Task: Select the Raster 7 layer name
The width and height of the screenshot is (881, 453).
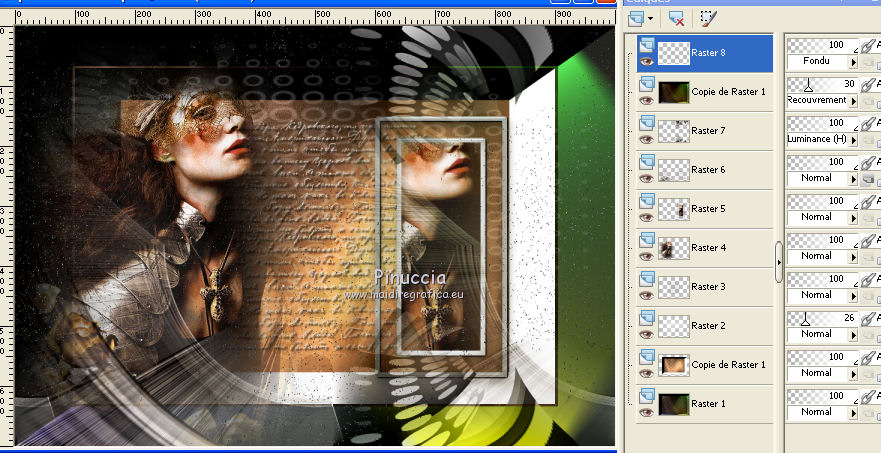Action: 708,130
